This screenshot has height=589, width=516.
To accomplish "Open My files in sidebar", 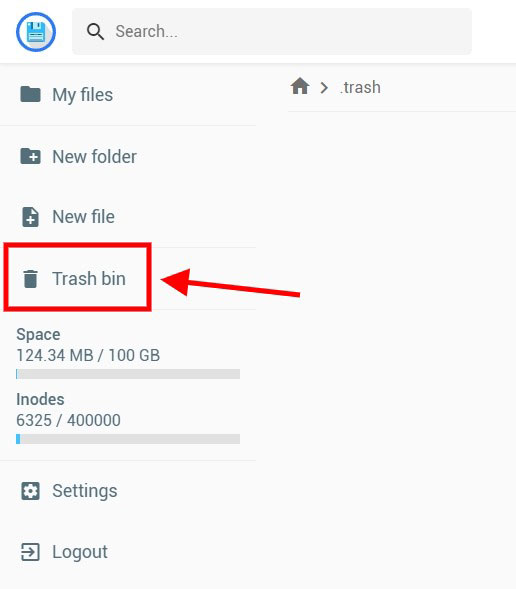I will (128, 94).
